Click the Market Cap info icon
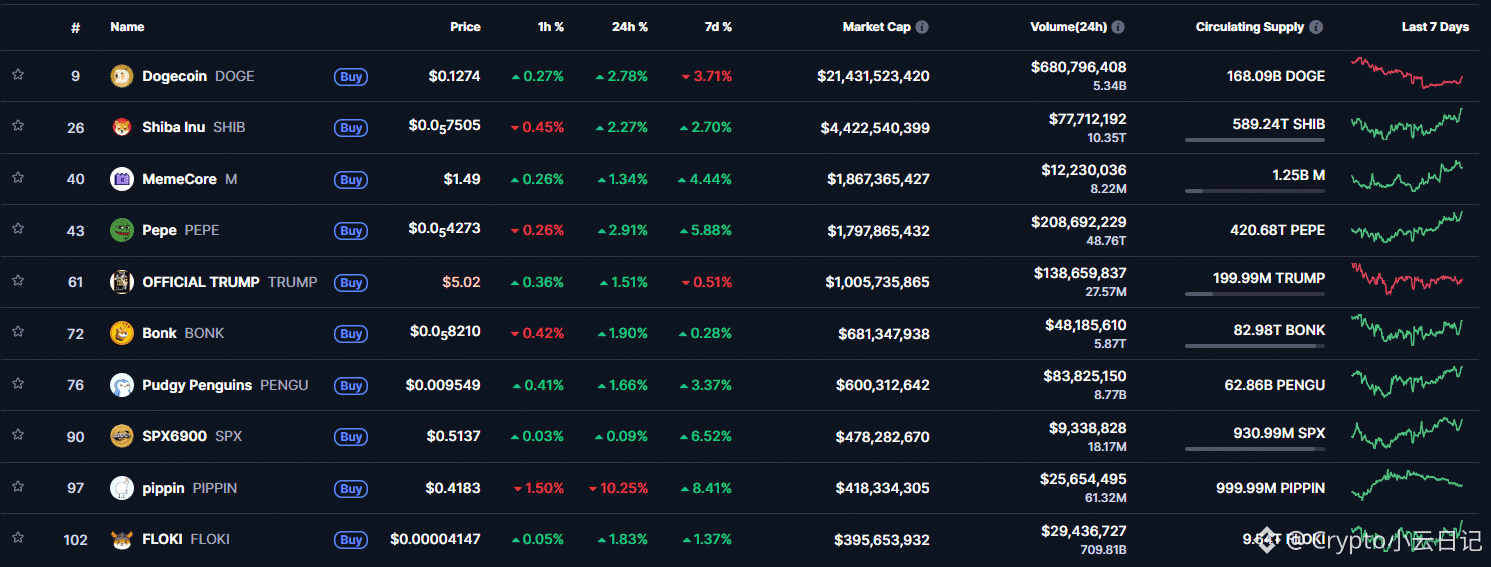Viewport: 1491px width, 567px height. pyautogui.click(x=922, y=27)
